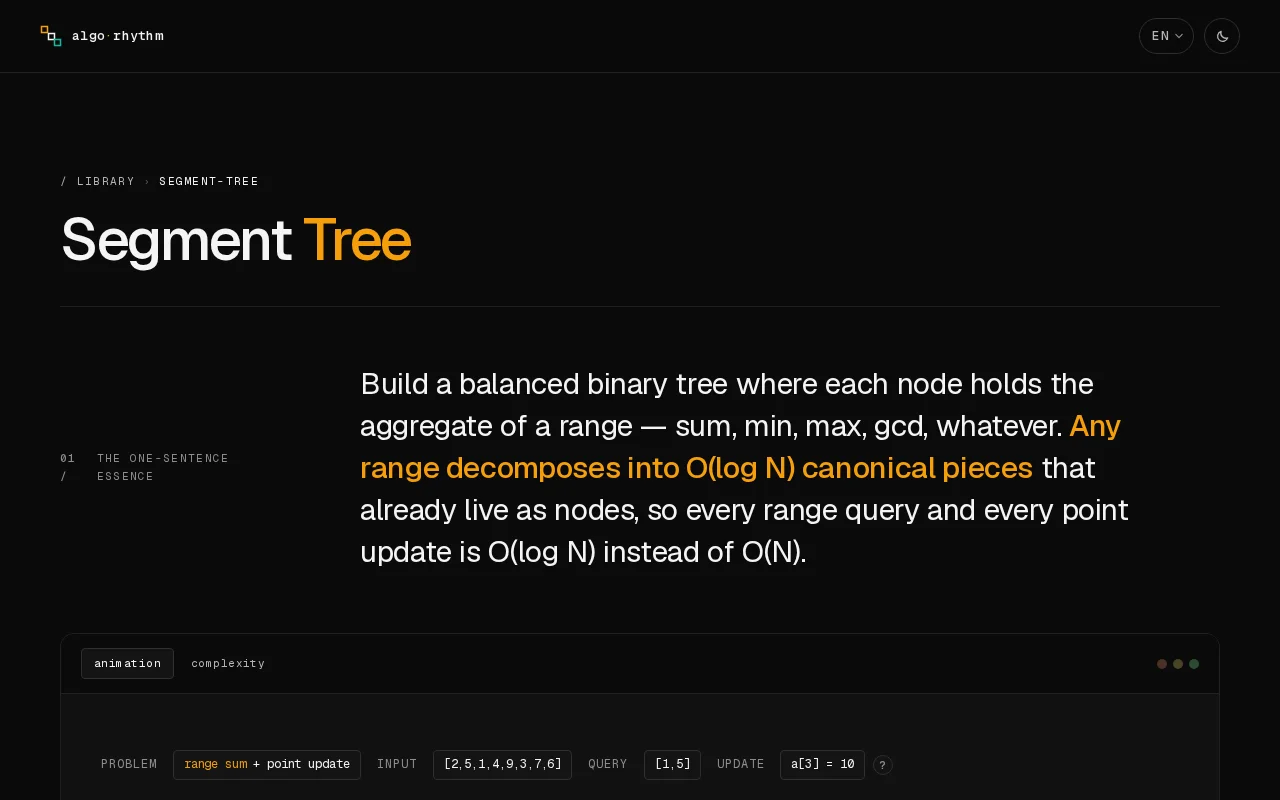Switch to the complexity tab
Image resolution: width=1280 pixels, height=800 pixels.
click(x=228, y=663)
